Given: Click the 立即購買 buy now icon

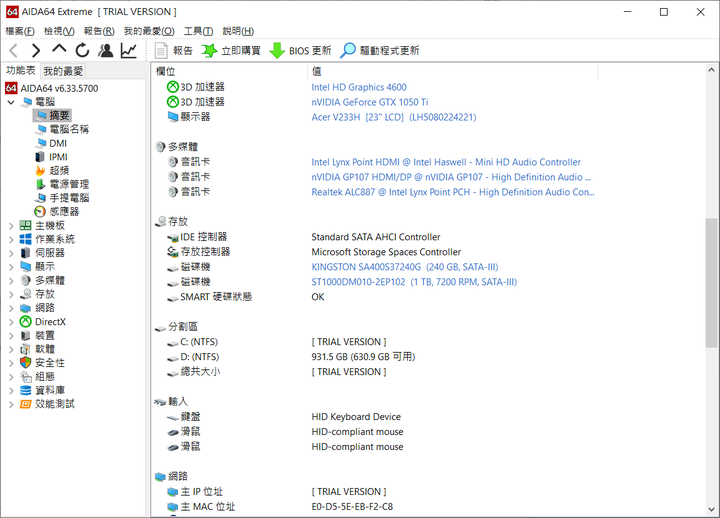Looking at the screenshot, I should click(209, 51).
